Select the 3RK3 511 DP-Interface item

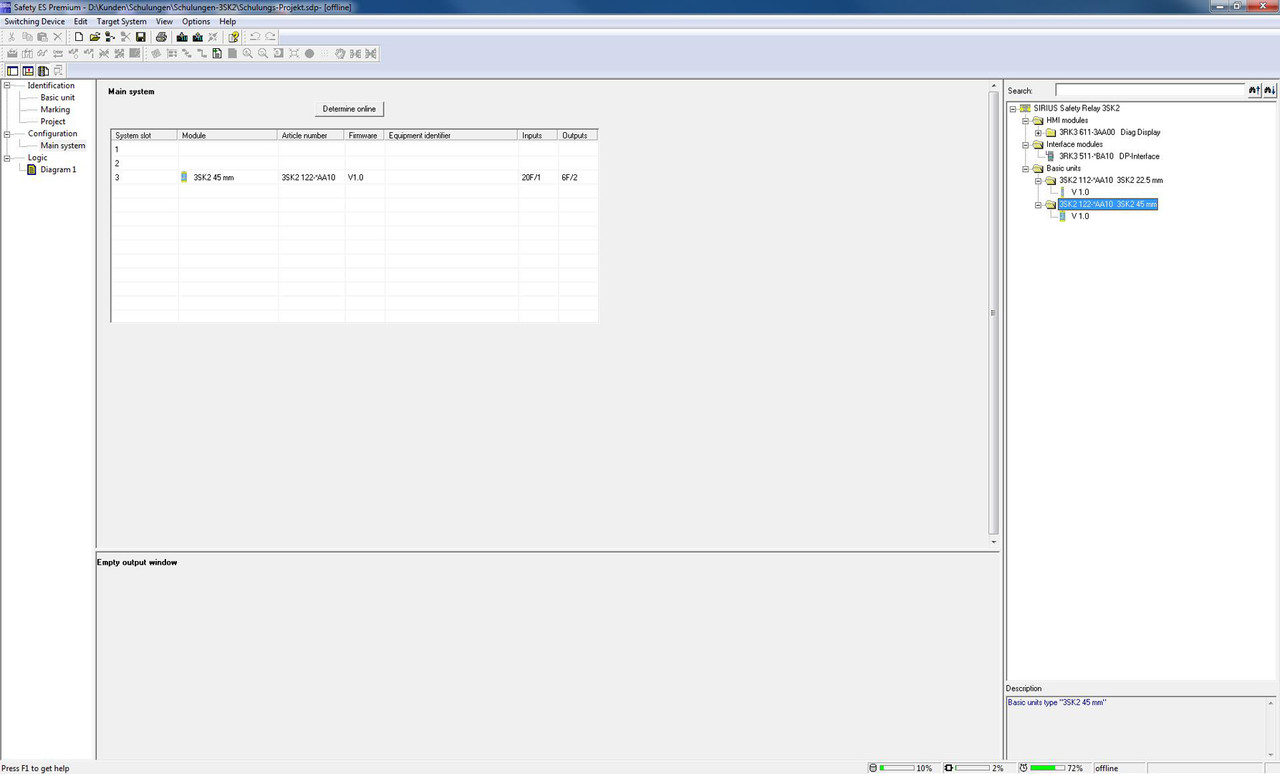click(x=1109, y=156)
